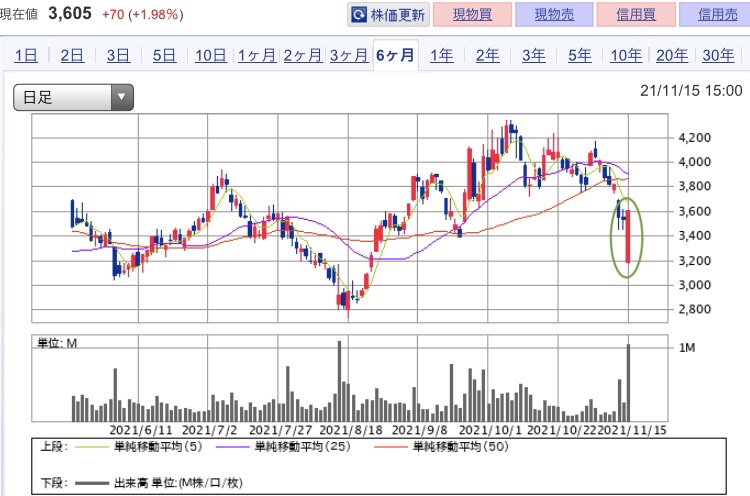Click the 2021/6/11 date axis label
750x496 pixels.
pos(141,430)
